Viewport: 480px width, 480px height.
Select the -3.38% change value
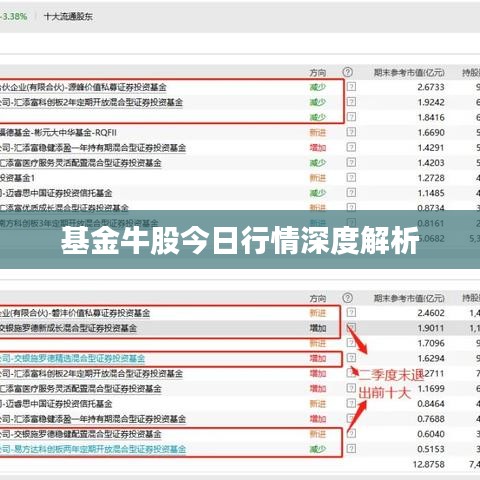[x=13, y=16]
